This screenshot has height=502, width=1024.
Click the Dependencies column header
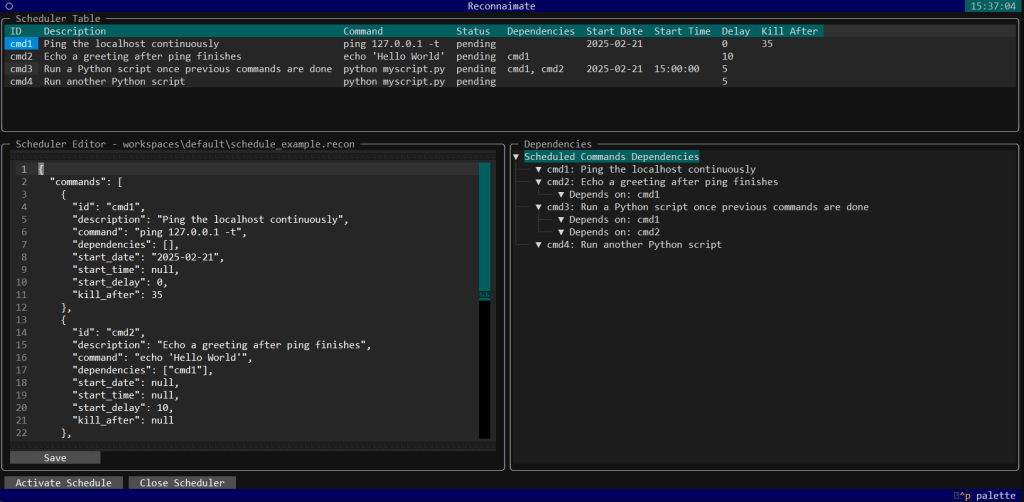pyautogui.click(x=541, y=31)
